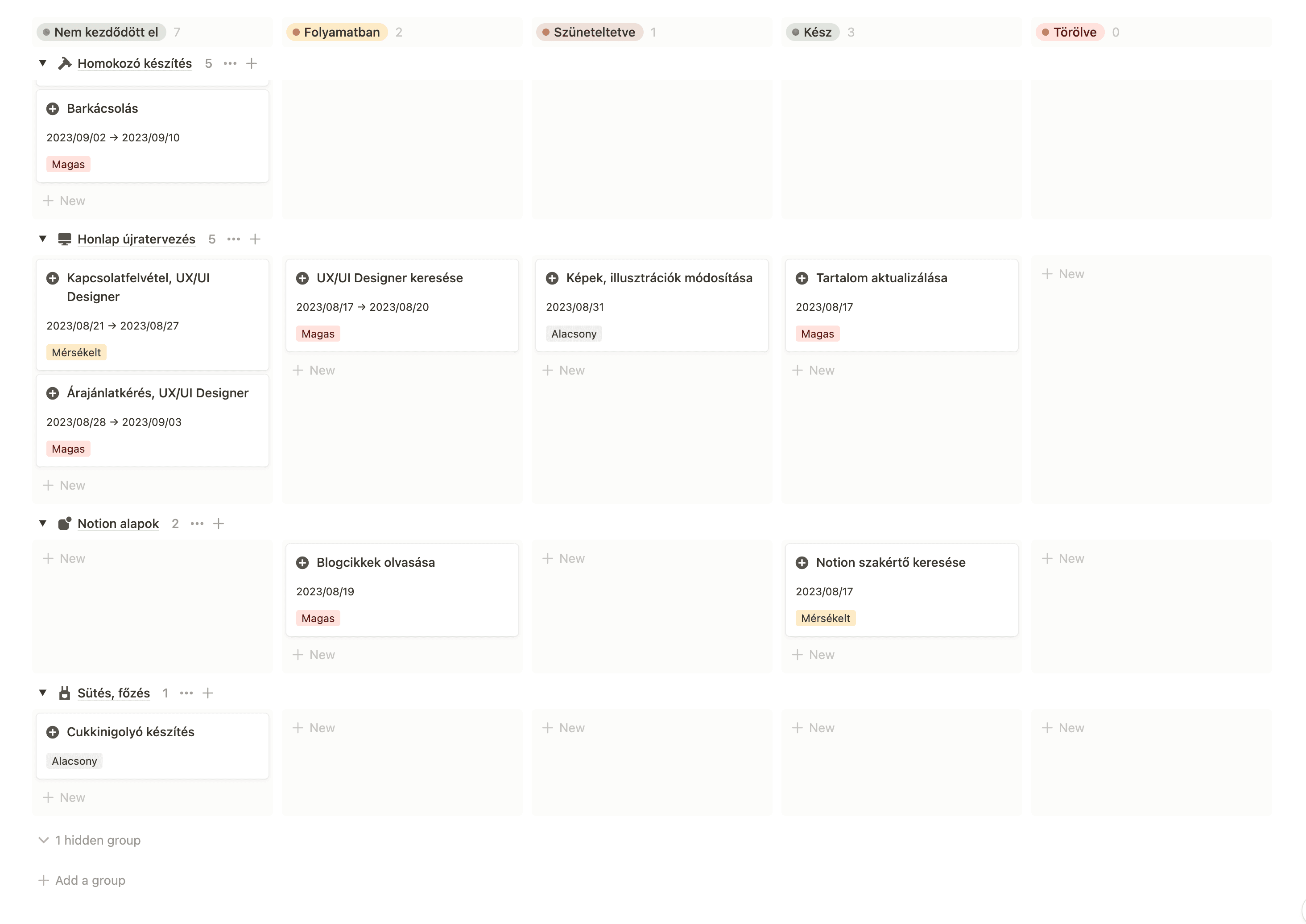Click the add item icon in Honlap újratervezés

253,239
